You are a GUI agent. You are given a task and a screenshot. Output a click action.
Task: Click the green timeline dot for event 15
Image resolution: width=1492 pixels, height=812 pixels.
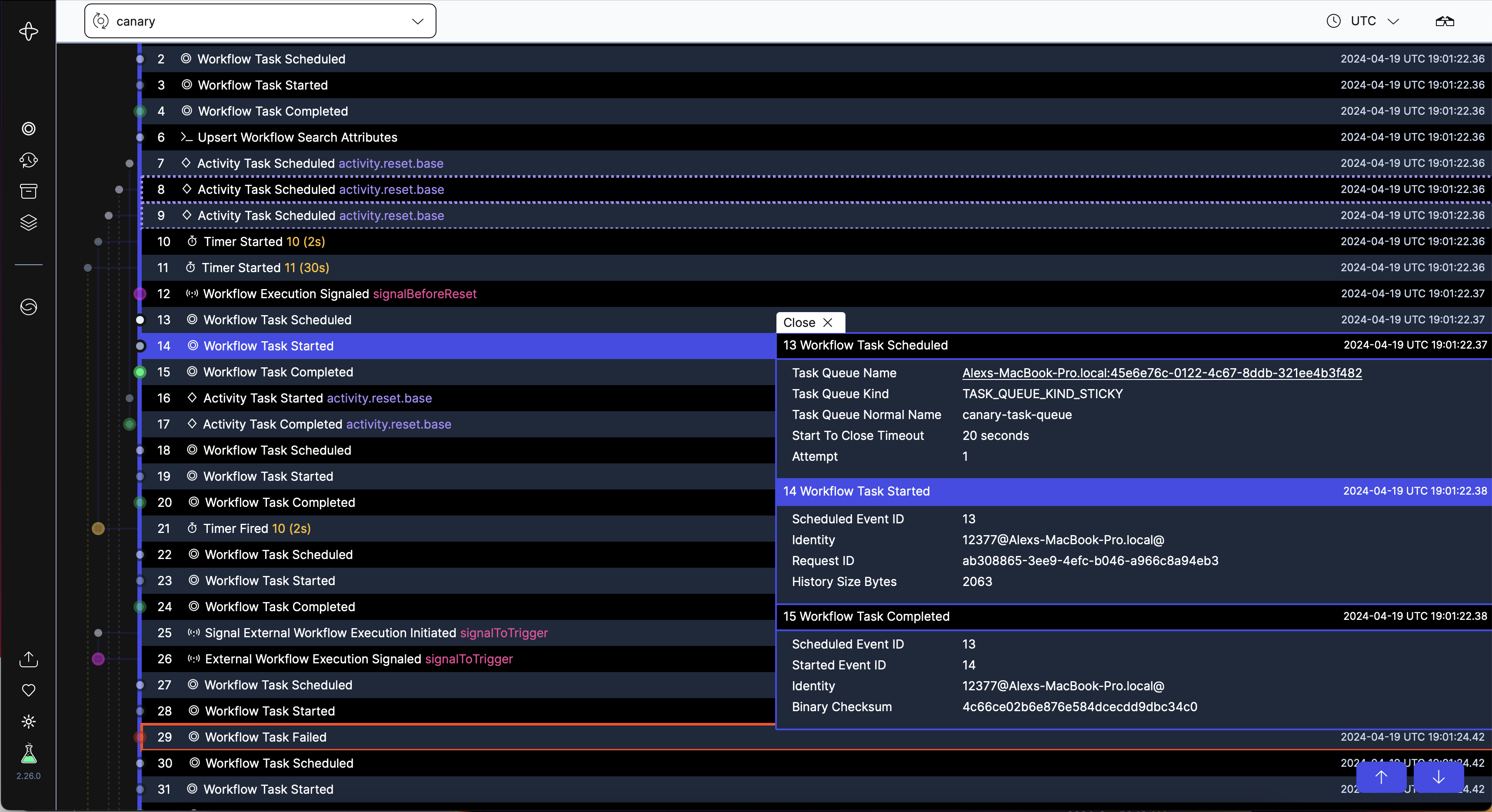(140, 372)
